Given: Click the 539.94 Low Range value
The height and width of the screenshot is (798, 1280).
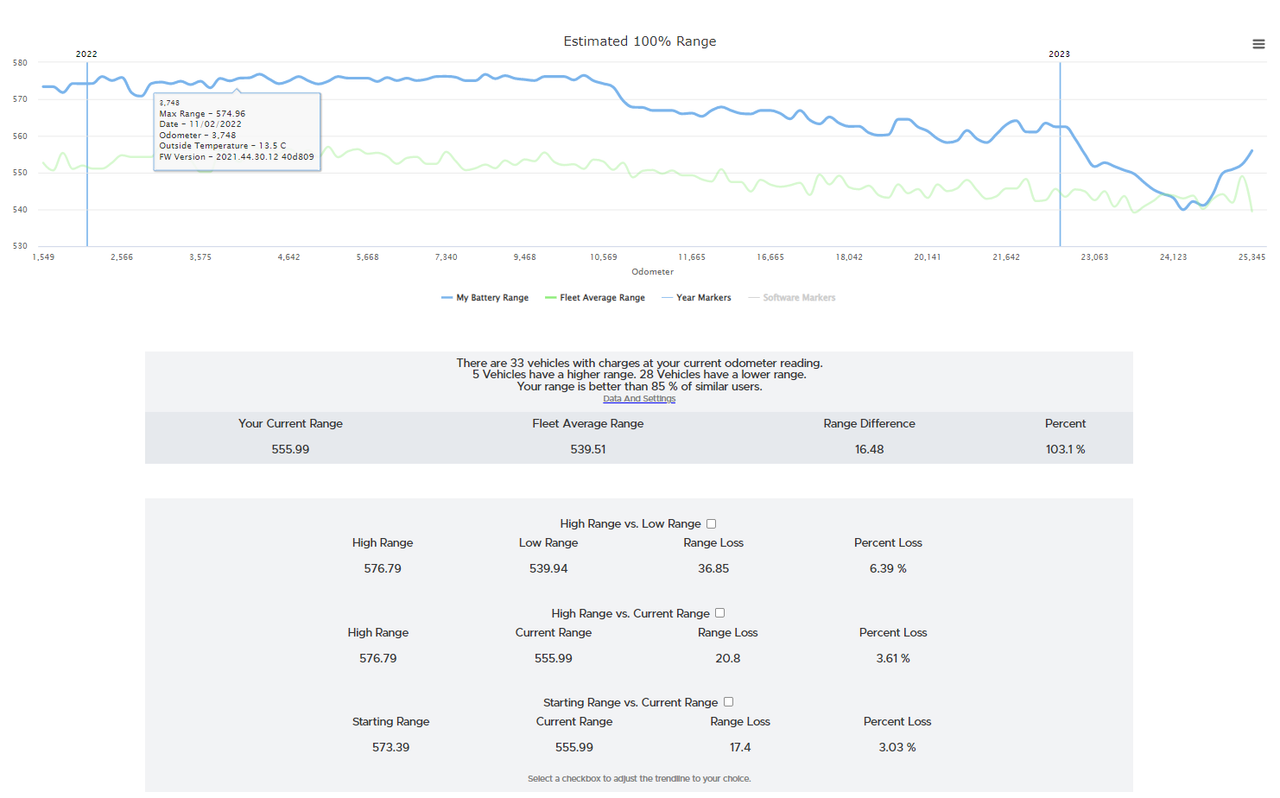Looking at the screenshot, I should (x=548, y=569).
